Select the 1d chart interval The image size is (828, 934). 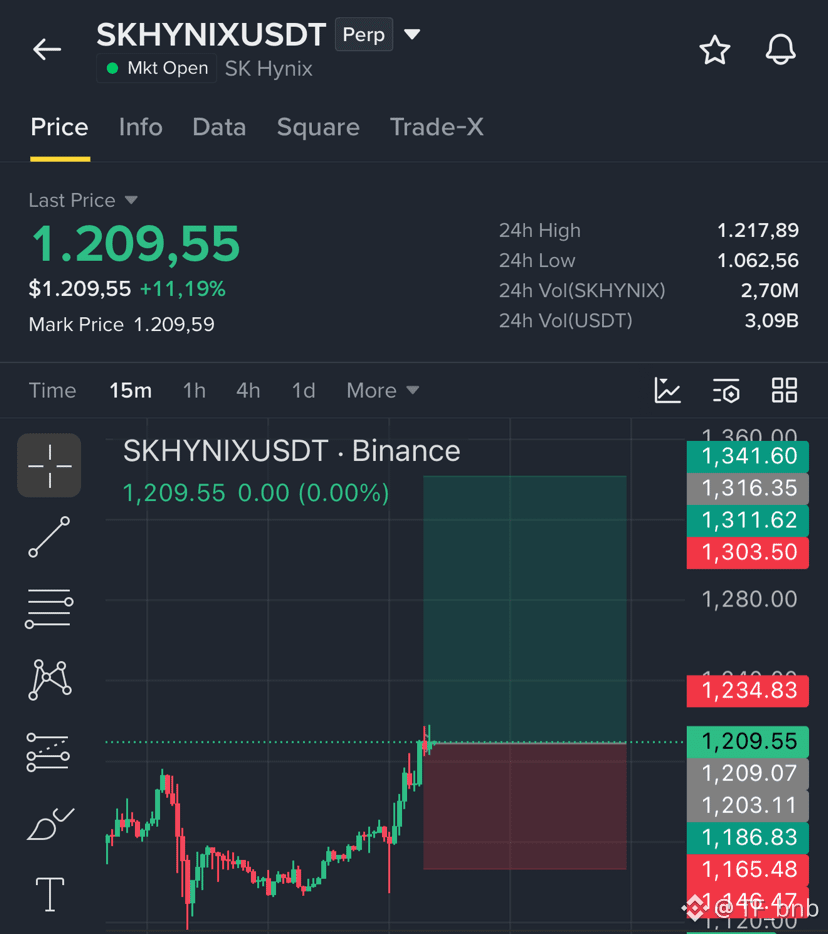303,391
